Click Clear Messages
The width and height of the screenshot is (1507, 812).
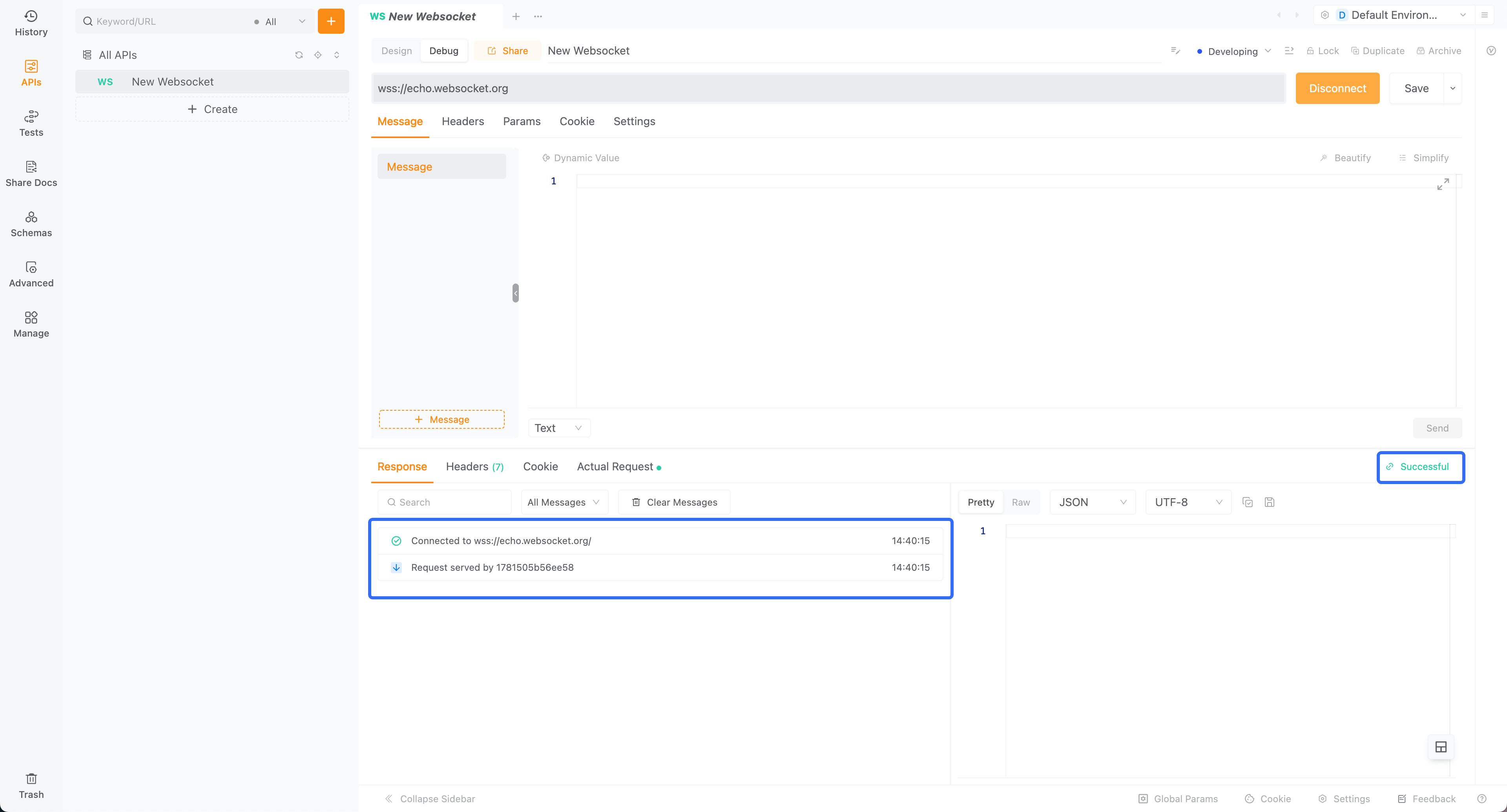[x=674, y=502]
